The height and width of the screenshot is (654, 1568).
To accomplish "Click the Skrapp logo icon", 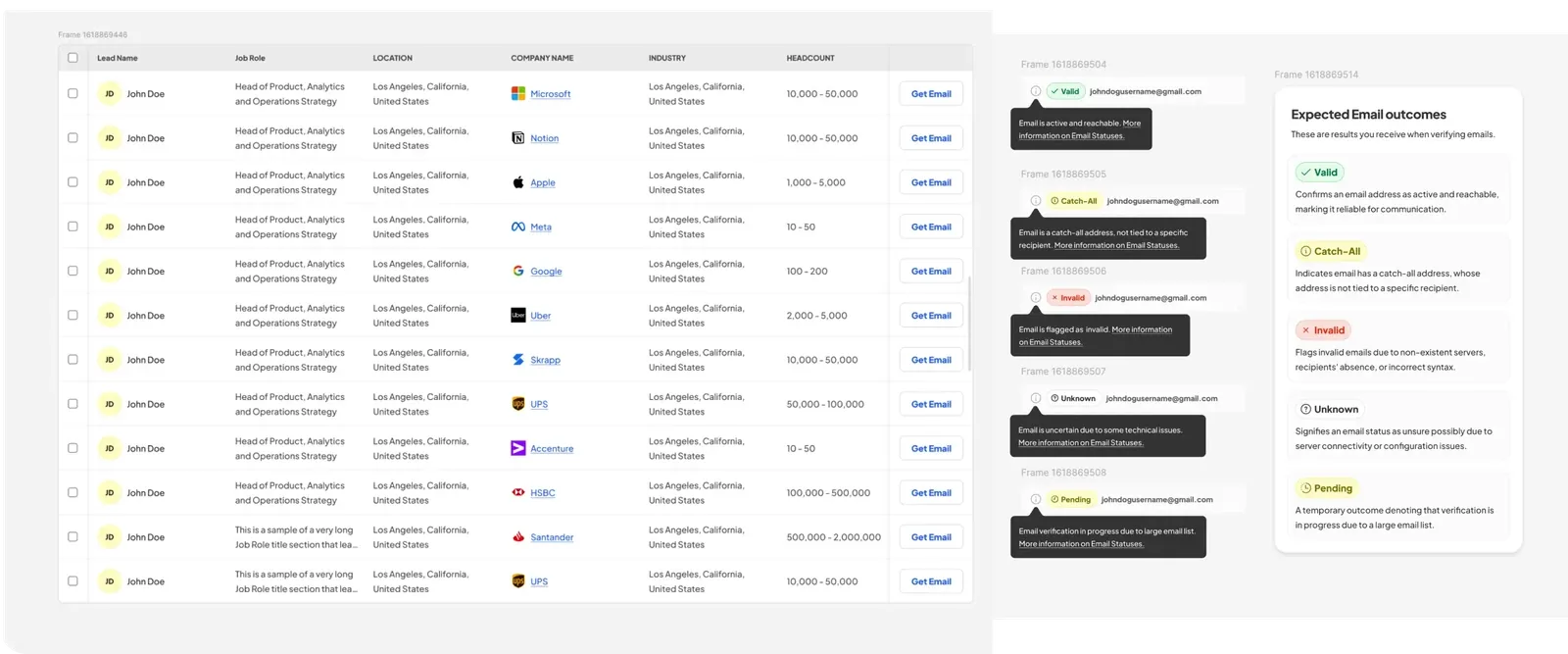I will click(x=518, y=360).
